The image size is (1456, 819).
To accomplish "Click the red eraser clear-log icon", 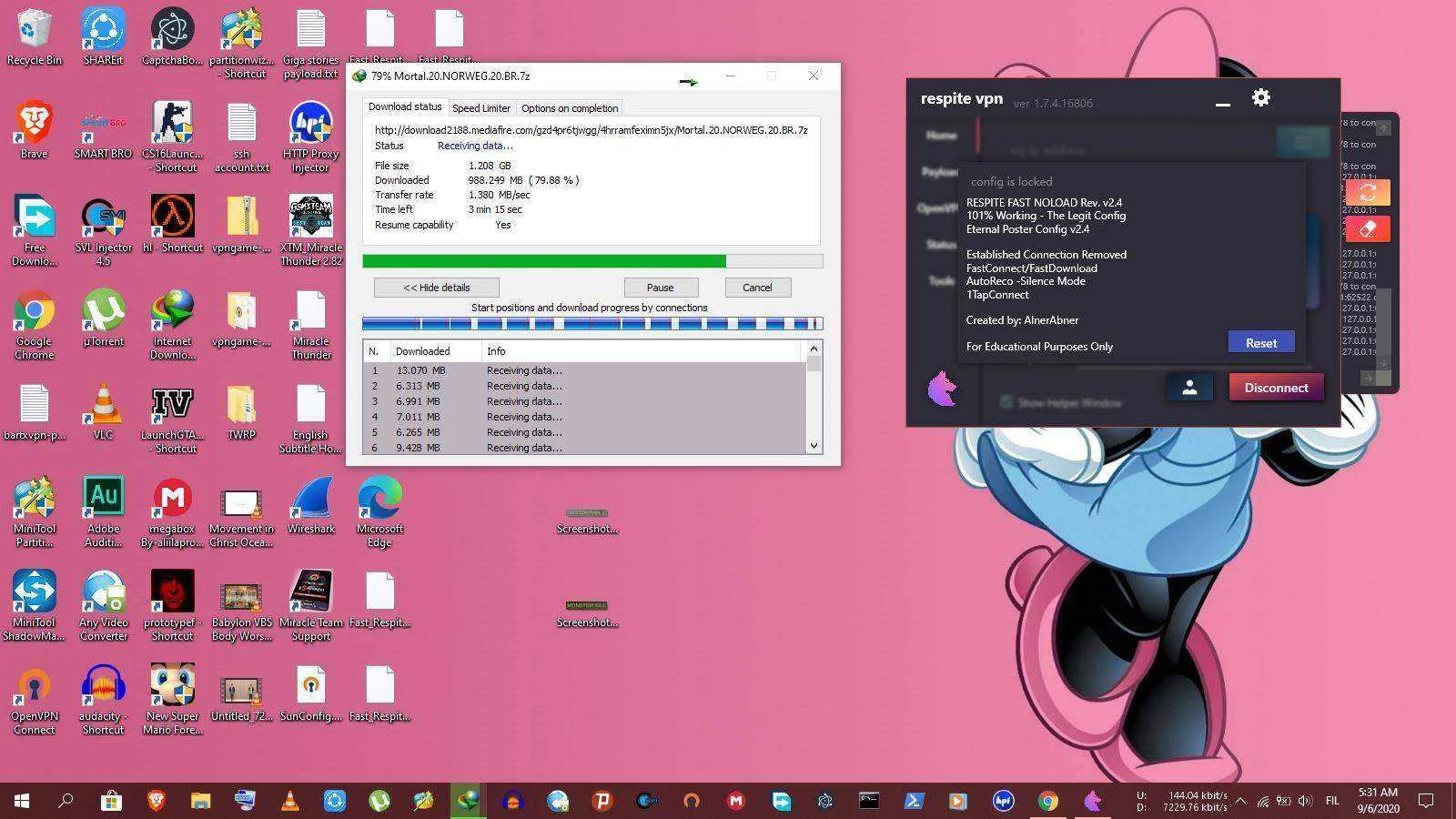I will (1368, 229).
